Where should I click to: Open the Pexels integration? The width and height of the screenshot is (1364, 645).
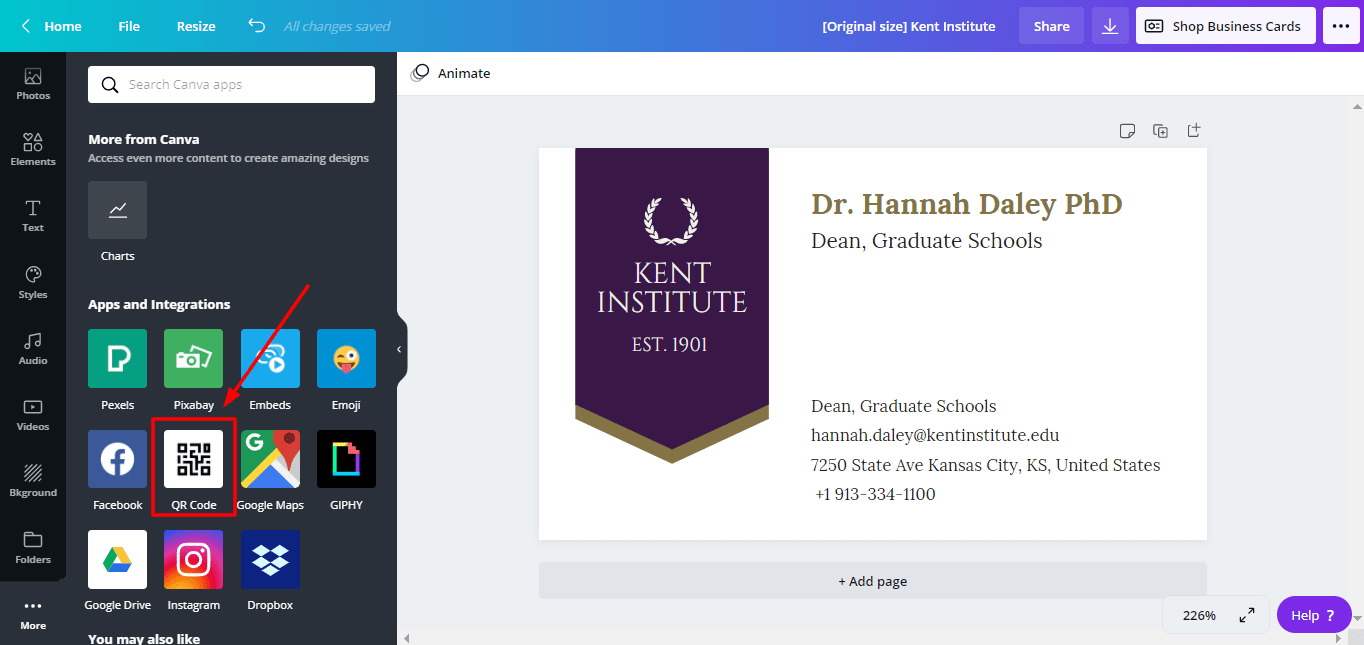pos(117,359)
